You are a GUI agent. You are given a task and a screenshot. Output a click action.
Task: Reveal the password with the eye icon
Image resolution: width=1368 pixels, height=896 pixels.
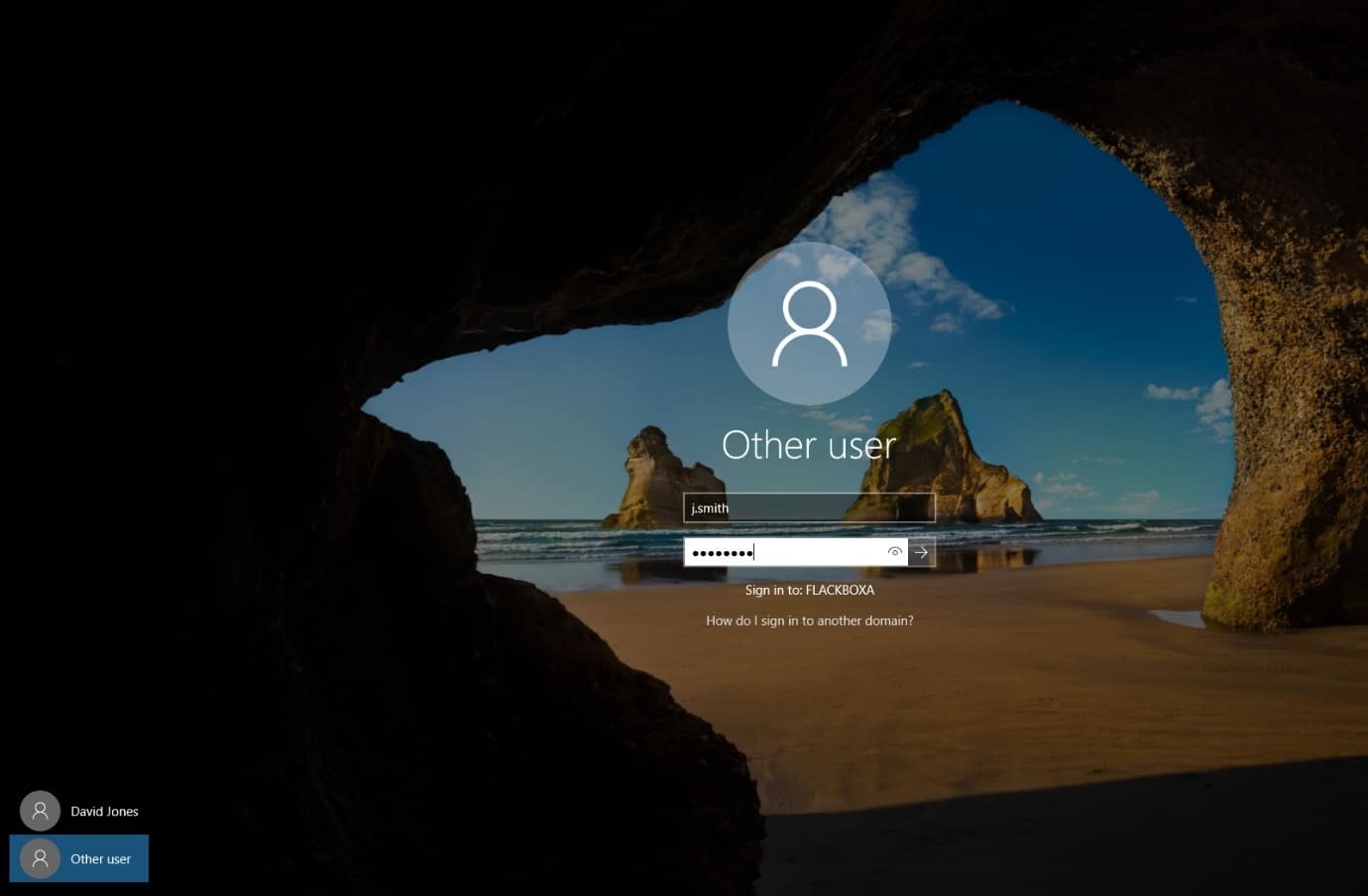(894, 552)
